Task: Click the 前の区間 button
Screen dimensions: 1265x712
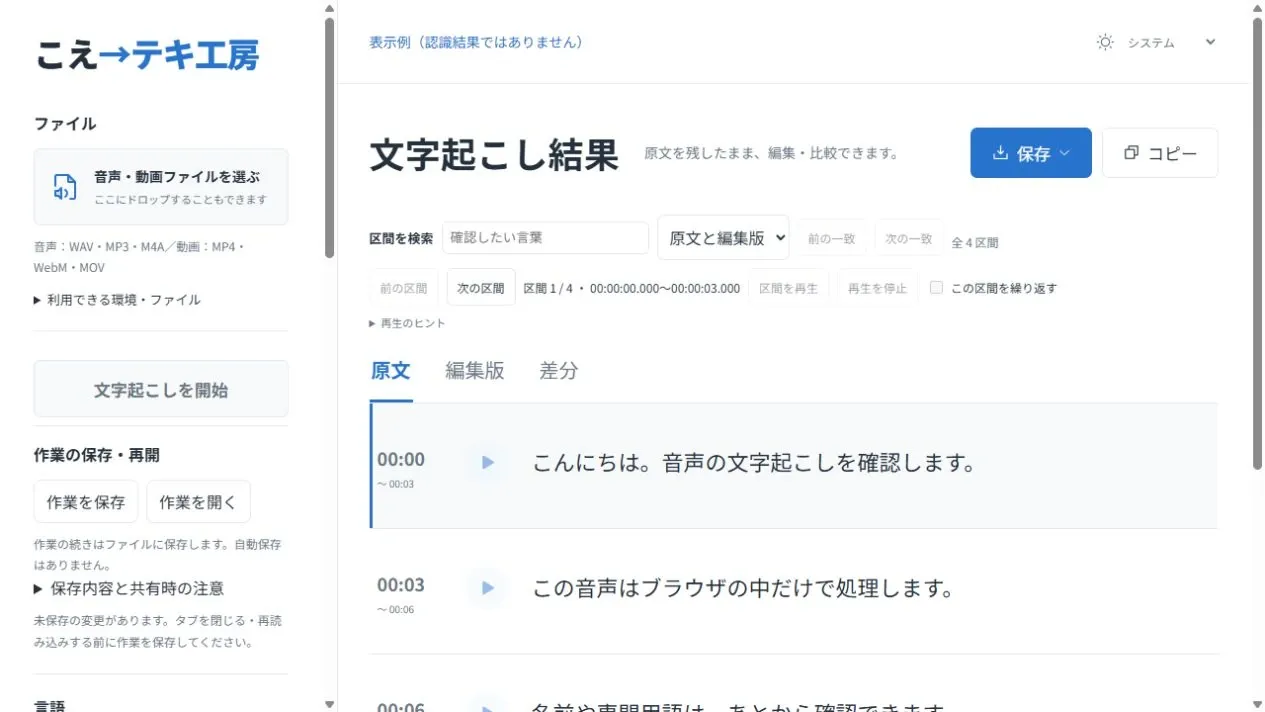Action: [x=404, y=287]
